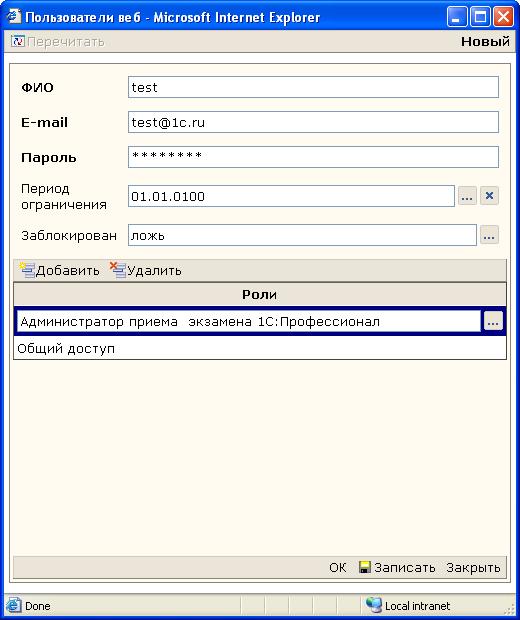520x620 pixels.
Task: Click the Заблокирован ложь value field
Action: [x=302, y=235]
